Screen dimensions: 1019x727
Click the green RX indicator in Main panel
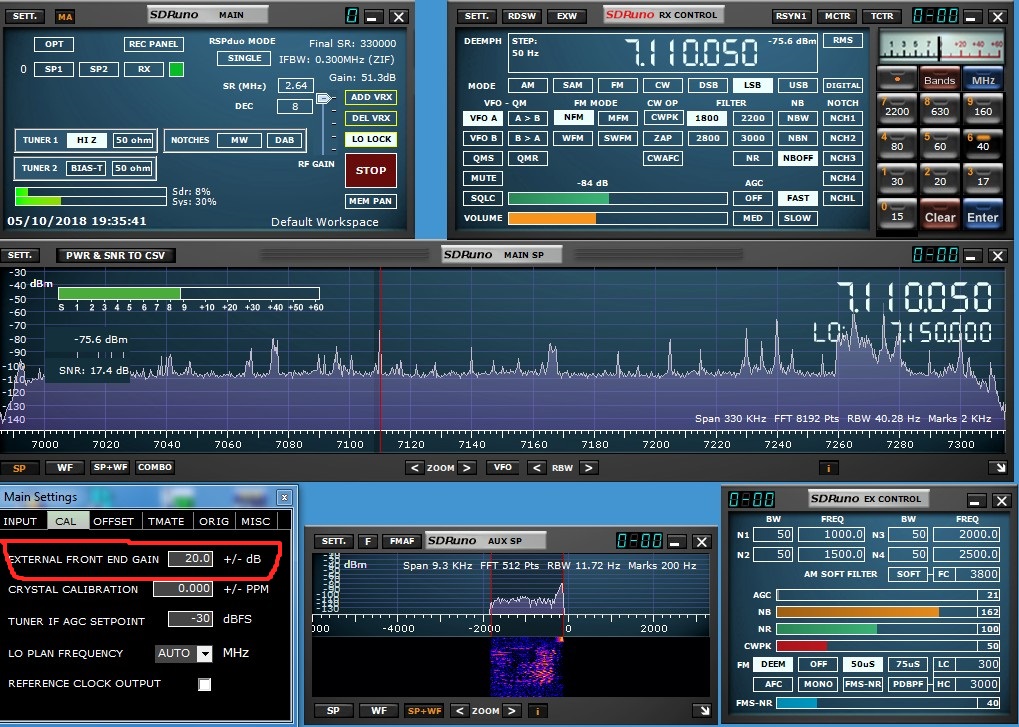176,69
